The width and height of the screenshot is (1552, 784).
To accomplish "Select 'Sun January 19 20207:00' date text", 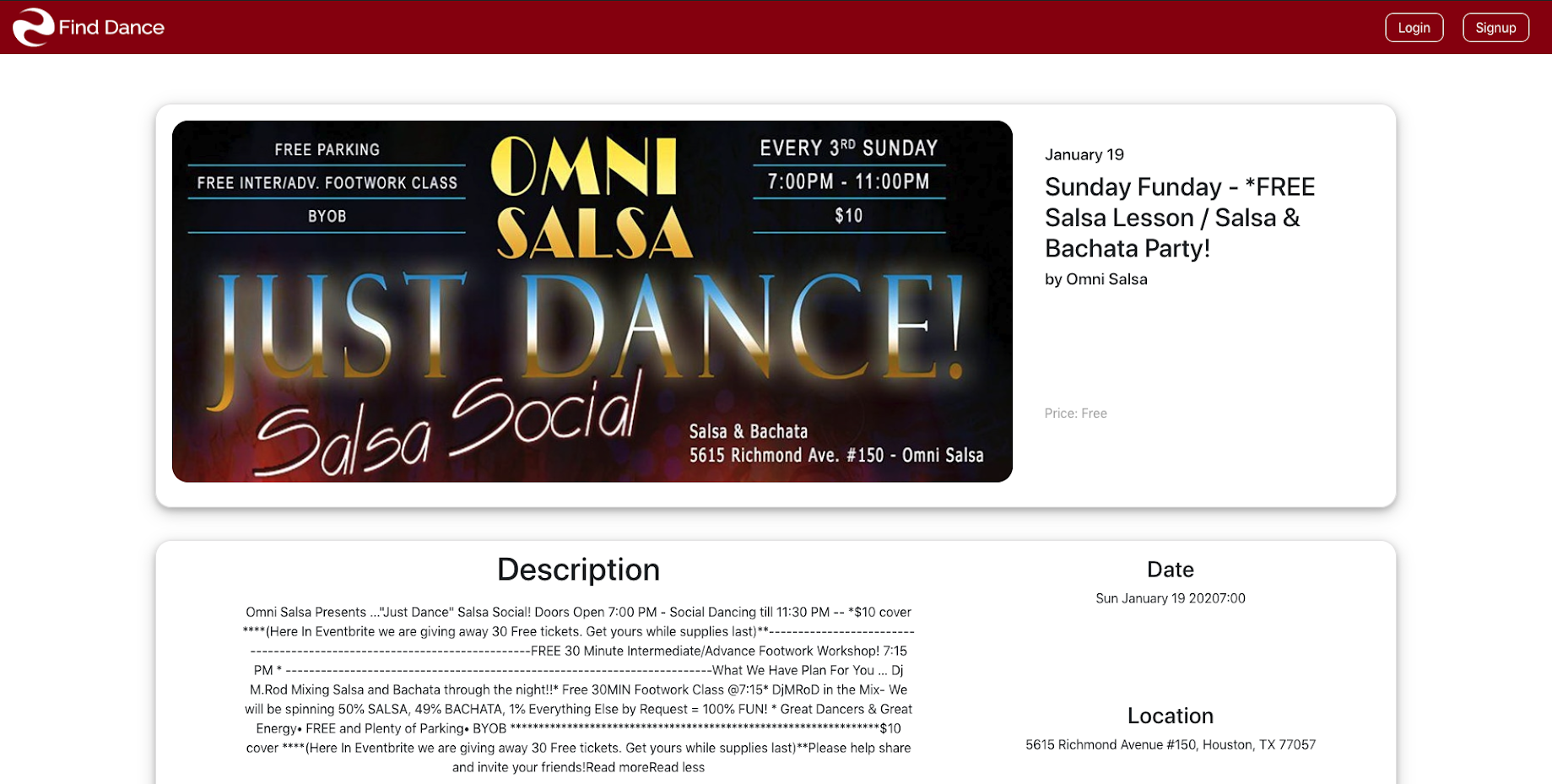I will tap(1170, 598).
